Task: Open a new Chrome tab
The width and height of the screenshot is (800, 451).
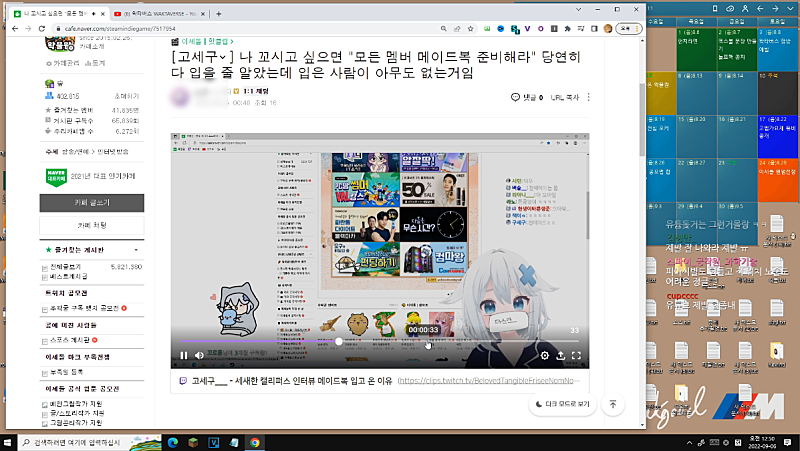Action: (x=219, y=13)
